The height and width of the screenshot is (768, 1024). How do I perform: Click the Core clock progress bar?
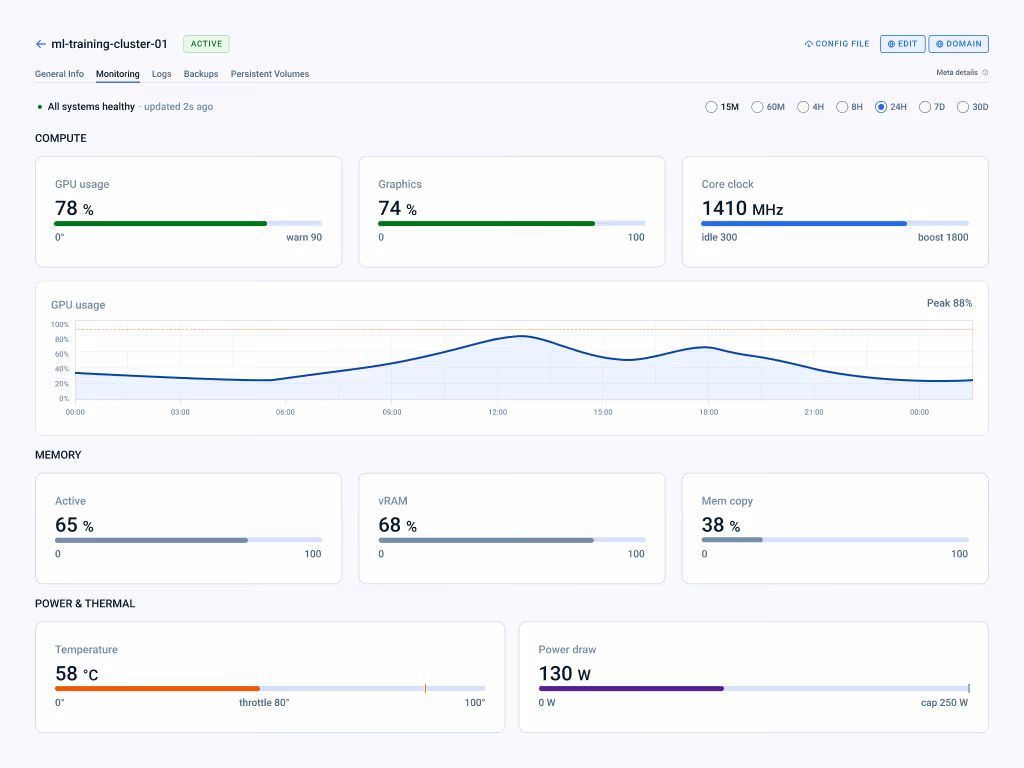point(835,223)
